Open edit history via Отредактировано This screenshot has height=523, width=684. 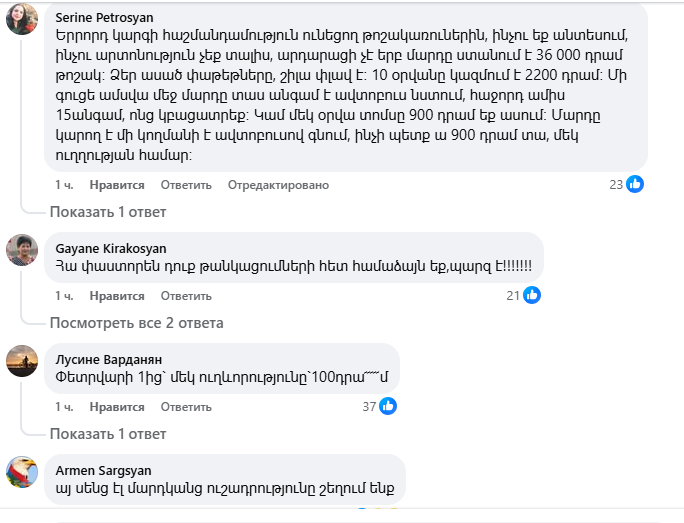[278, 185]
